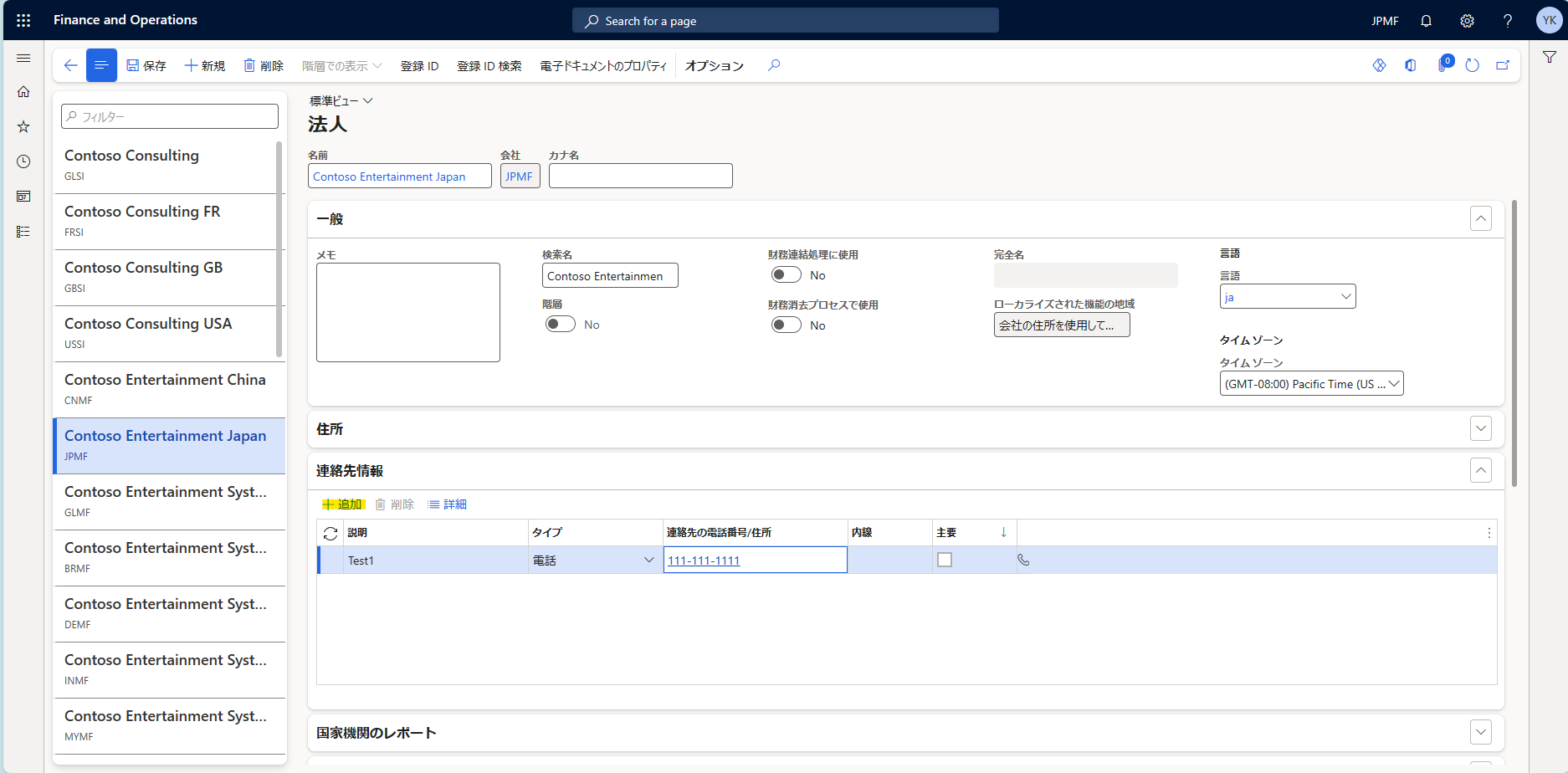The image size is (1568, 773).
Task: Click phone icon in Test1 row
Action: point(1023,560)
